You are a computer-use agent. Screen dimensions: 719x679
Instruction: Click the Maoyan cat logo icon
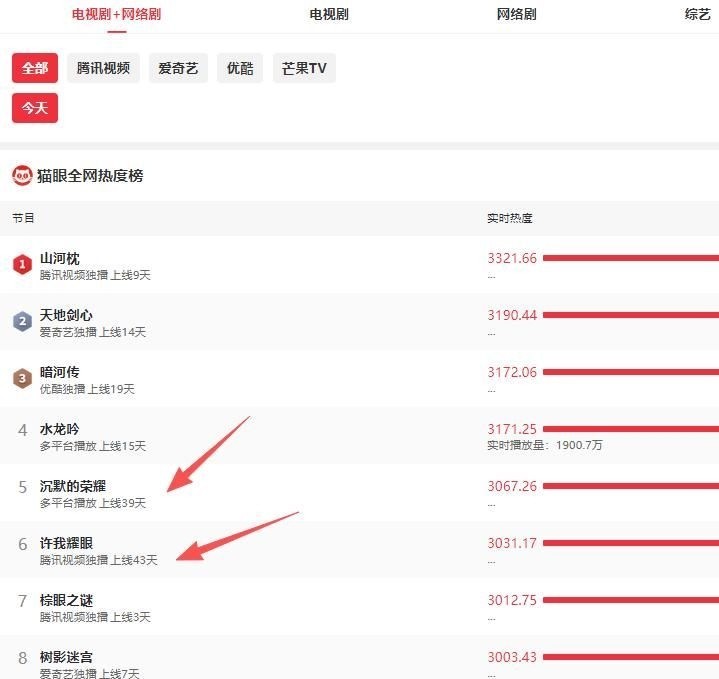pyautogui.click(x=22, y=176)
